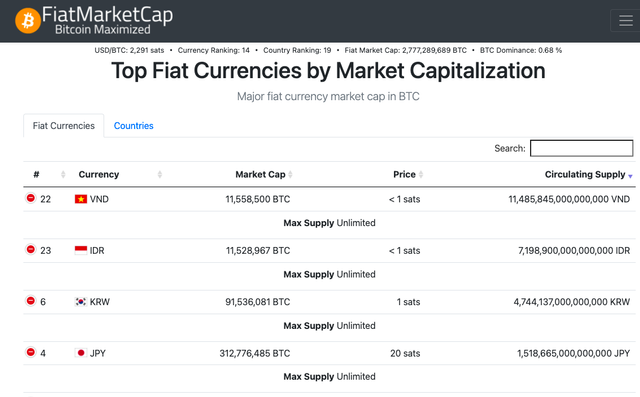Click the Currency Ranking: 14 stat
The width and height of the screenshot is (640, 397).
213,50
